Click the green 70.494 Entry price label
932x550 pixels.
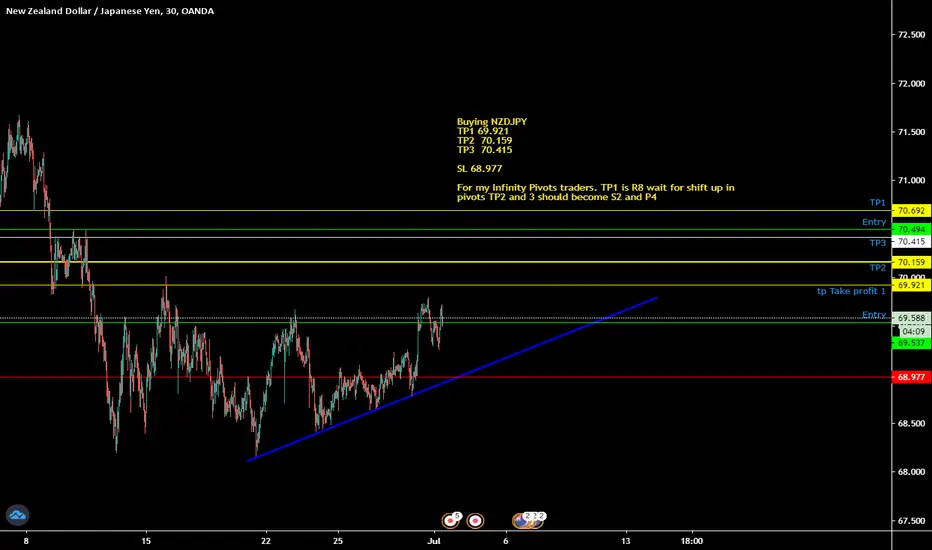911,230
